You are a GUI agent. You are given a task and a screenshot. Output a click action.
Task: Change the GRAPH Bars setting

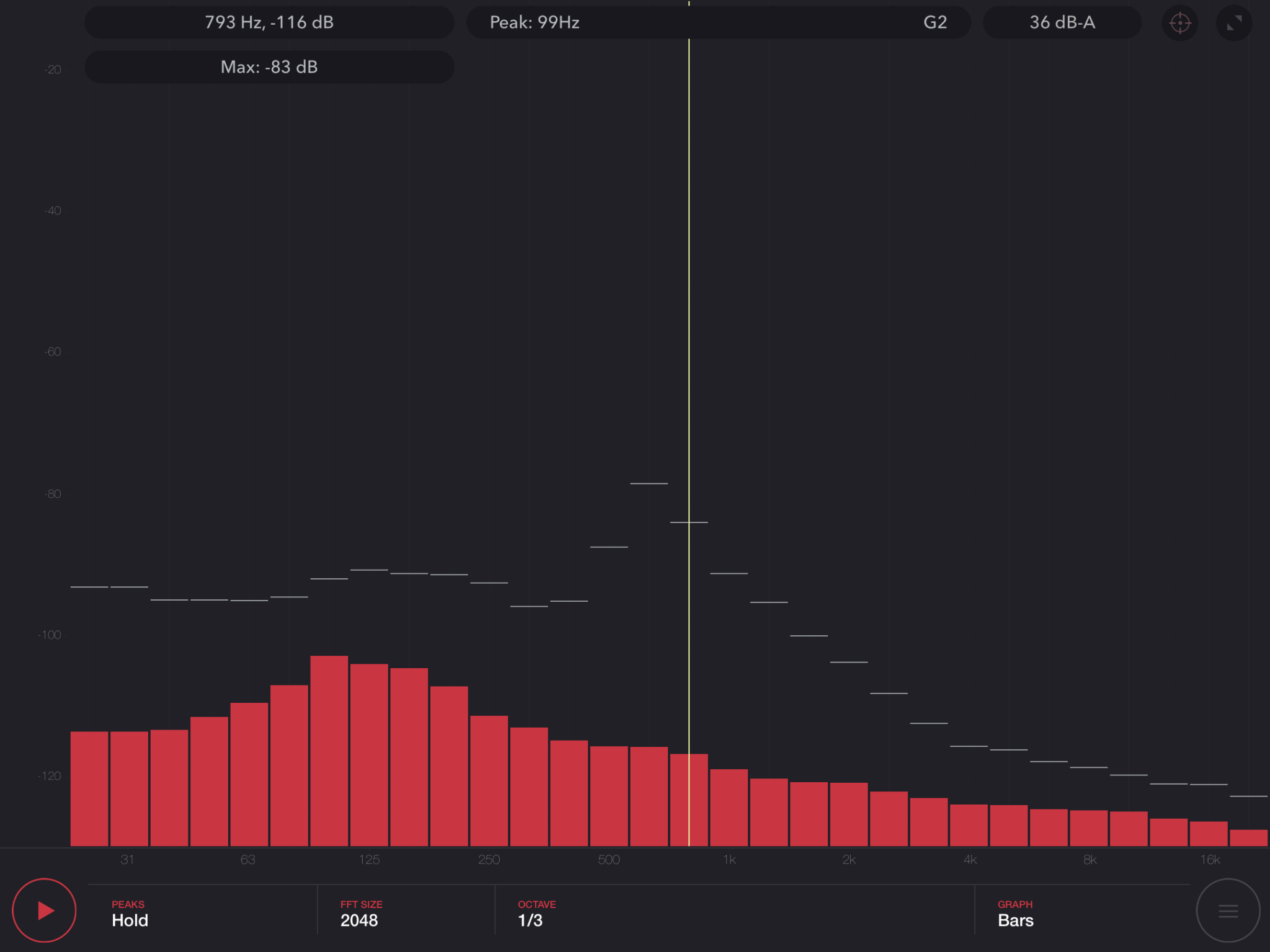[x=1016, y=914]
